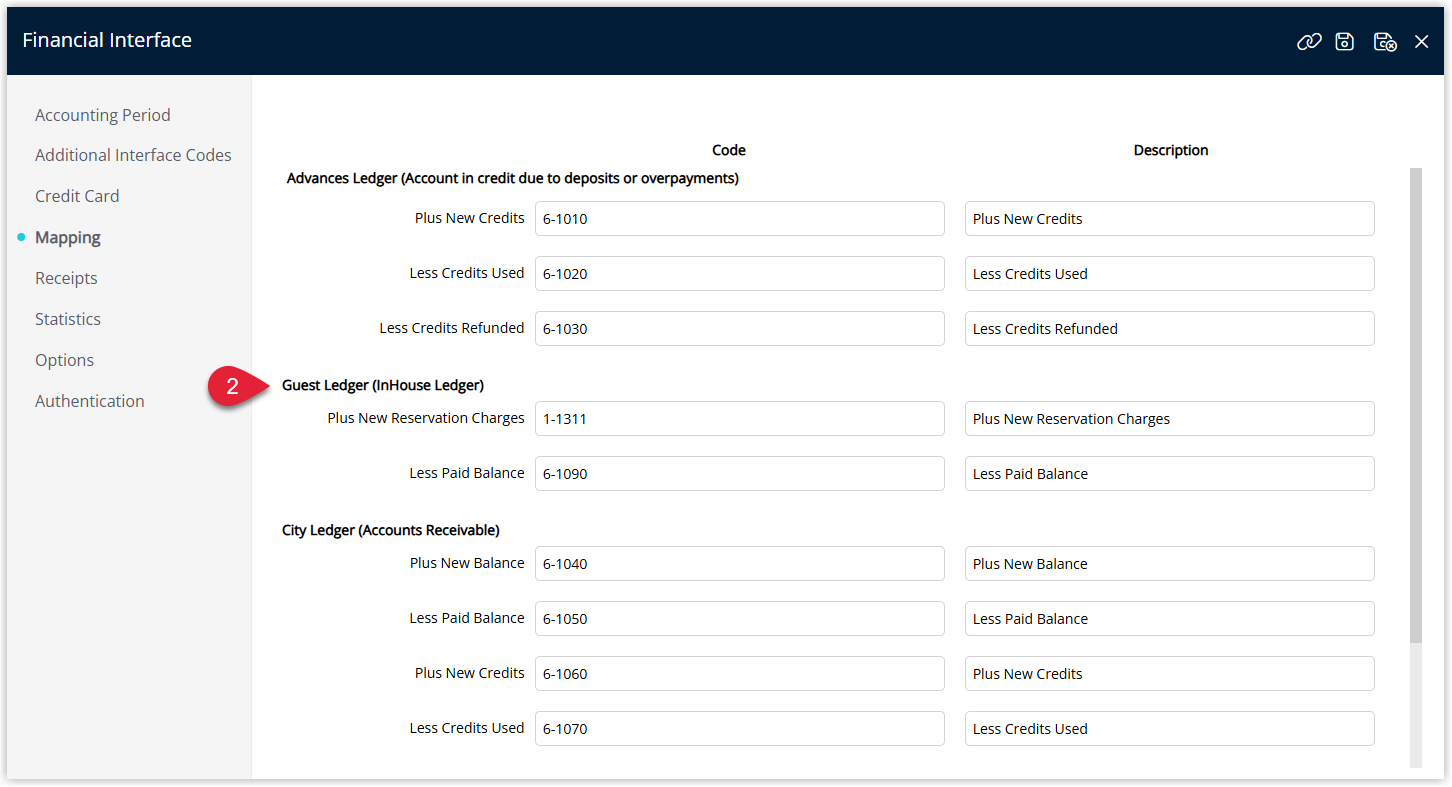This screenshot has height=787, width=1452.
Task: Click Plus New Reservation Charges description field
Action: pyautogui.click(x=1170, y=419)
